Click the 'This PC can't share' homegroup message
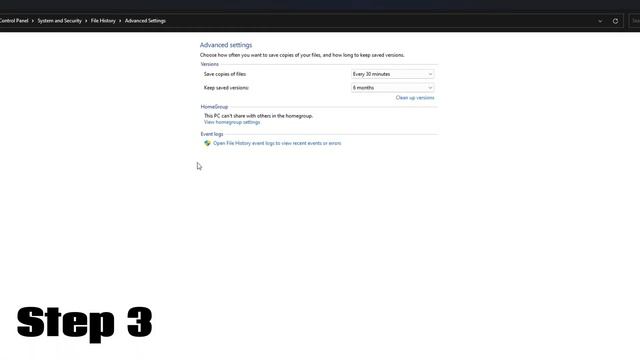Viewport: 640px width, 360px height. click(258, 116)
